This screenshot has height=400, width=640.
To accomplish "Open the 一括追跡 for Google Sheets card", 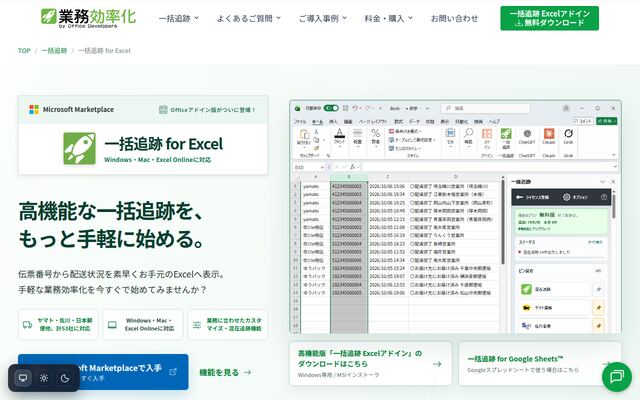I will tap(540, 363).
